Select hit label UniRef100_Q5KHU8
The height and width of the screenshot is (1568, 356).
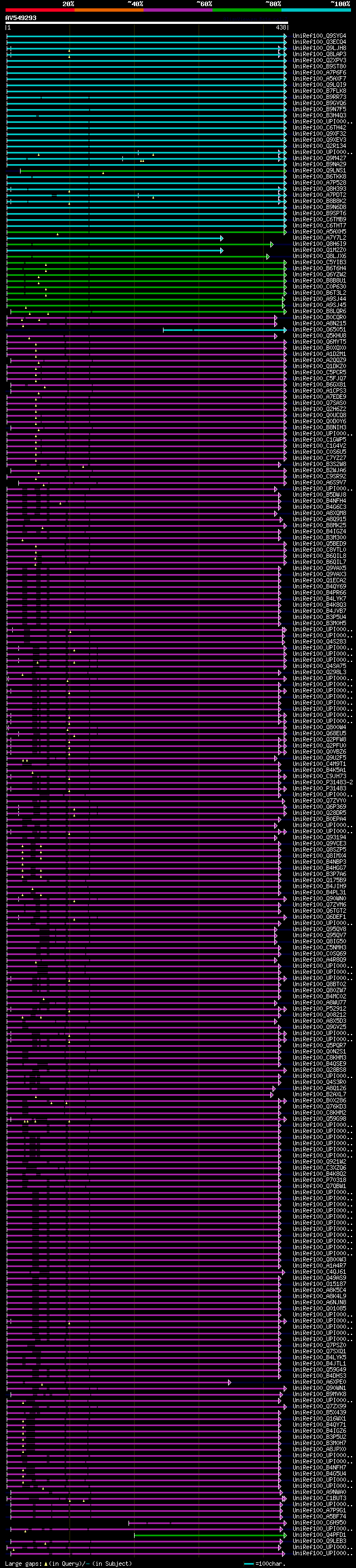[319, 335]
